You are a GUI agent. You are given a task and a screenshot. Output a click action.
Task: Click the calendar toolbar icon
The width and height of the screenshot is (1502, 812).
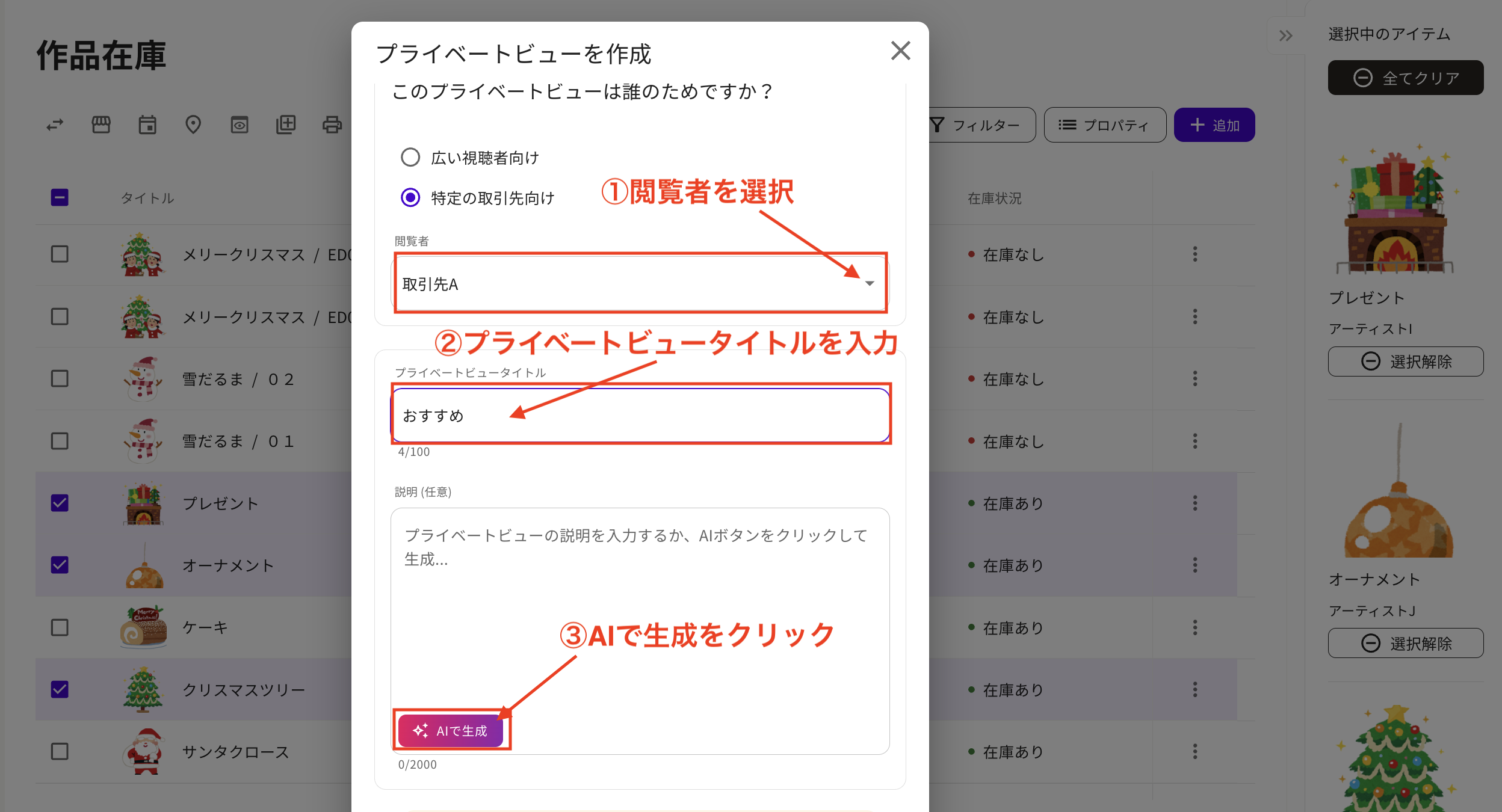[147, 125]
